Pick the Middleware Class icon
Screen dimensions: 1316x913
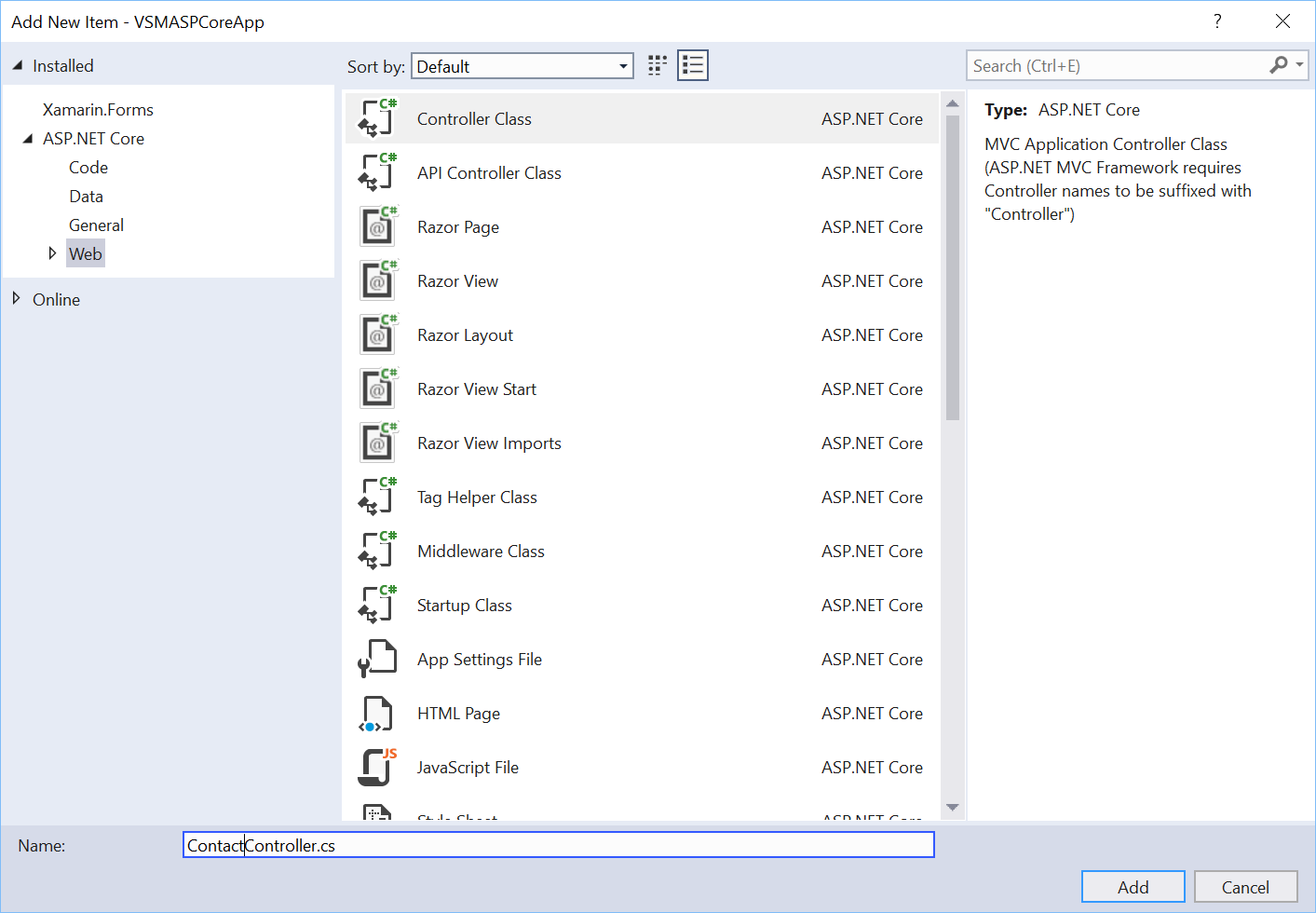(377, 552)
